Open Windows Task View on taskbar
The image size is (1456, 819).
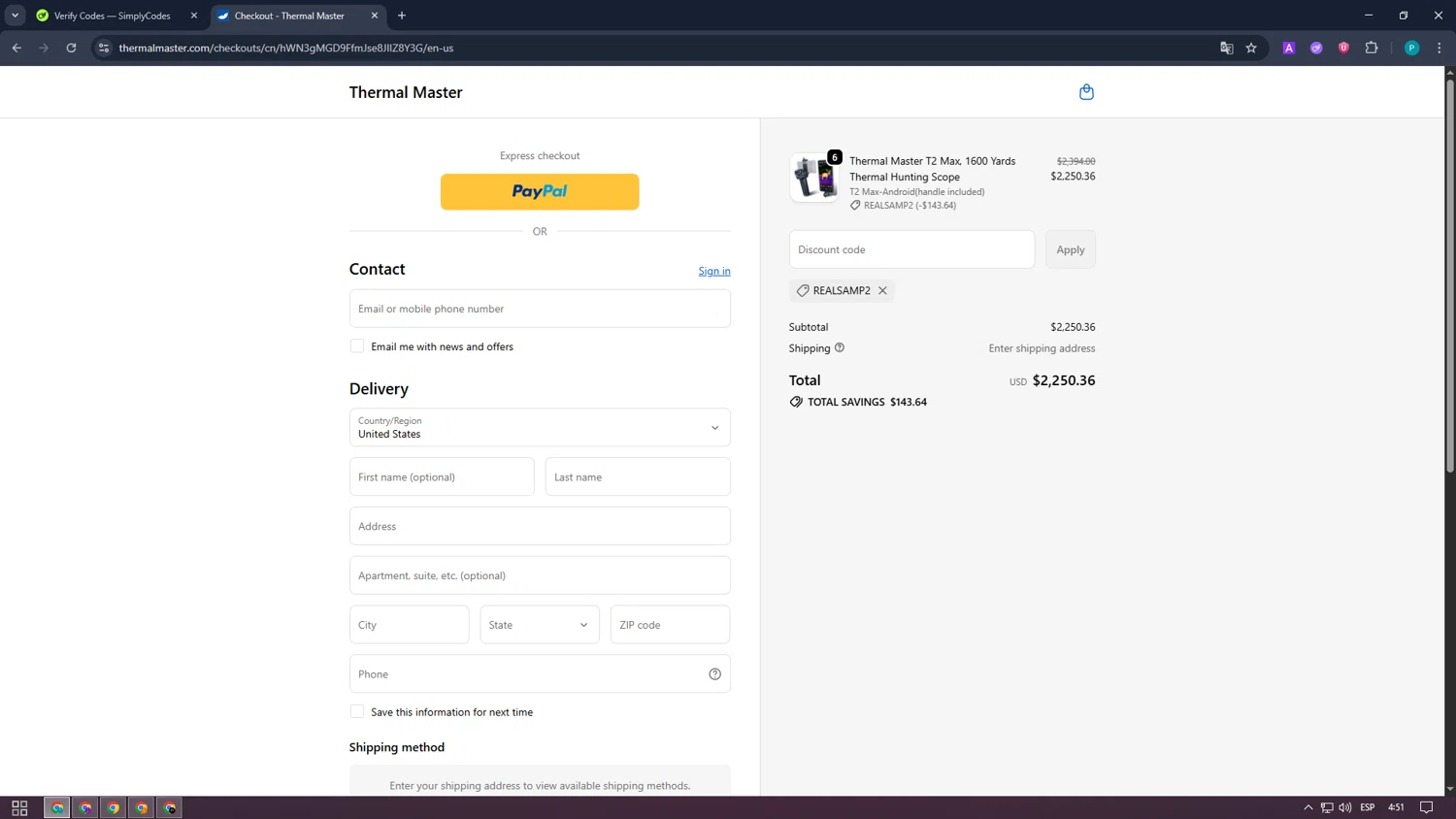[x=19, y=807]
